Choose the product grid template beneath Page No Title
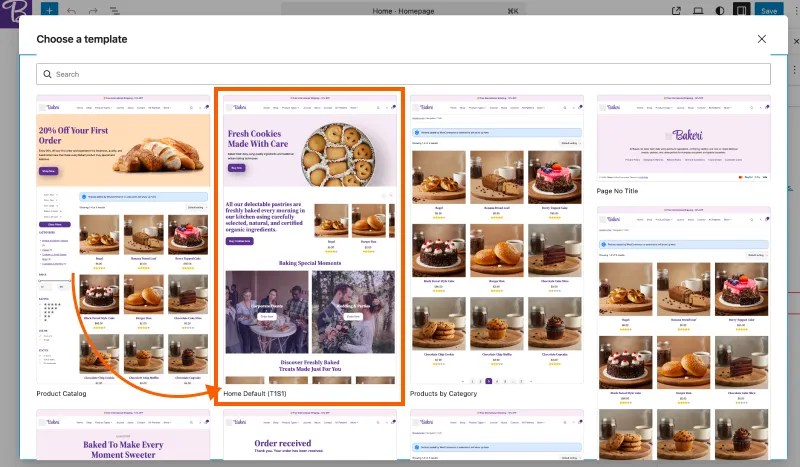Viewport: 800px width, 467px height. tap(684, 333)
